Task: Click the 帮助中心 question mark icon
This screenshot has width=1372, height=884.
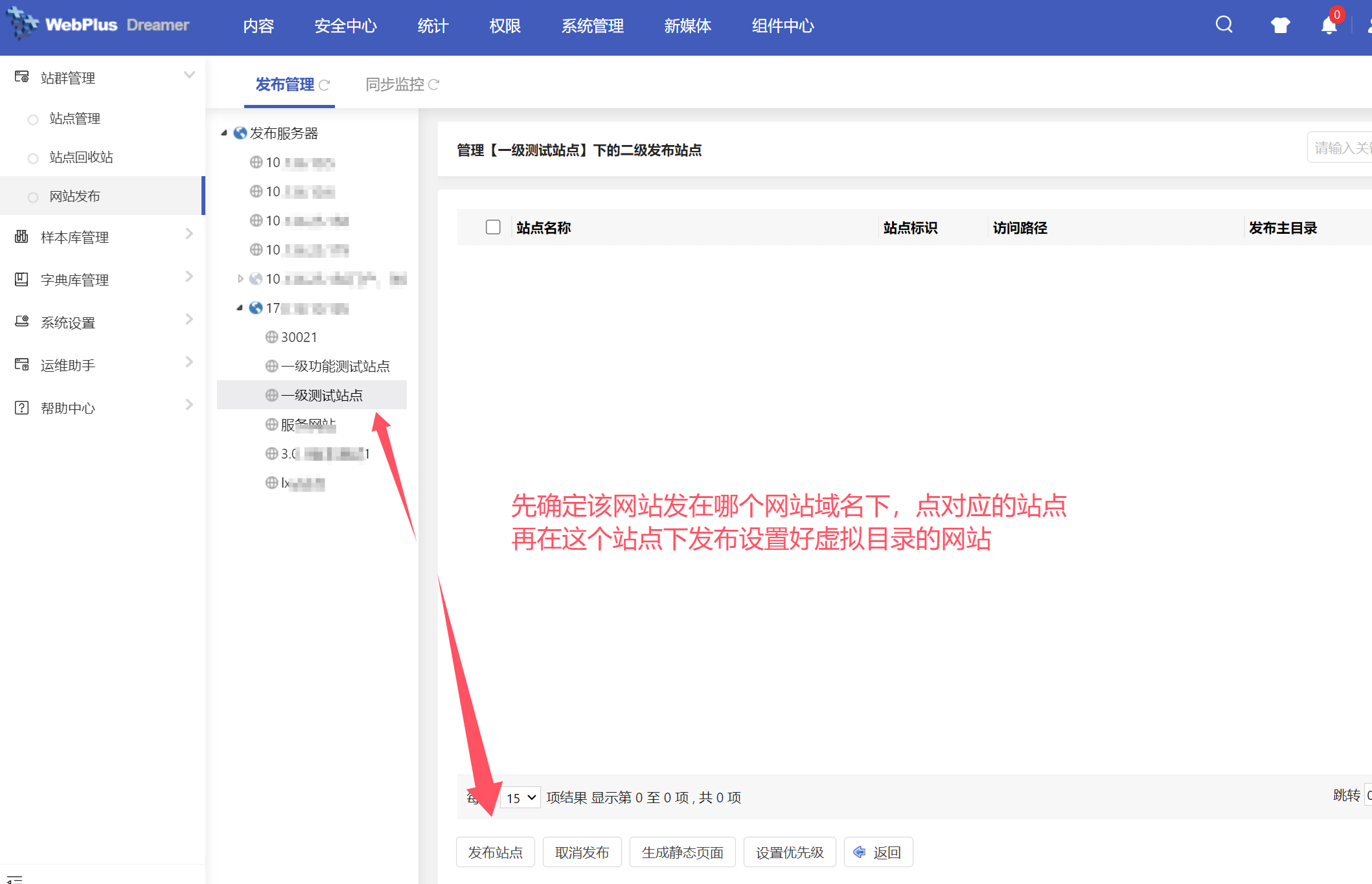Action: (x=21, y=407)
